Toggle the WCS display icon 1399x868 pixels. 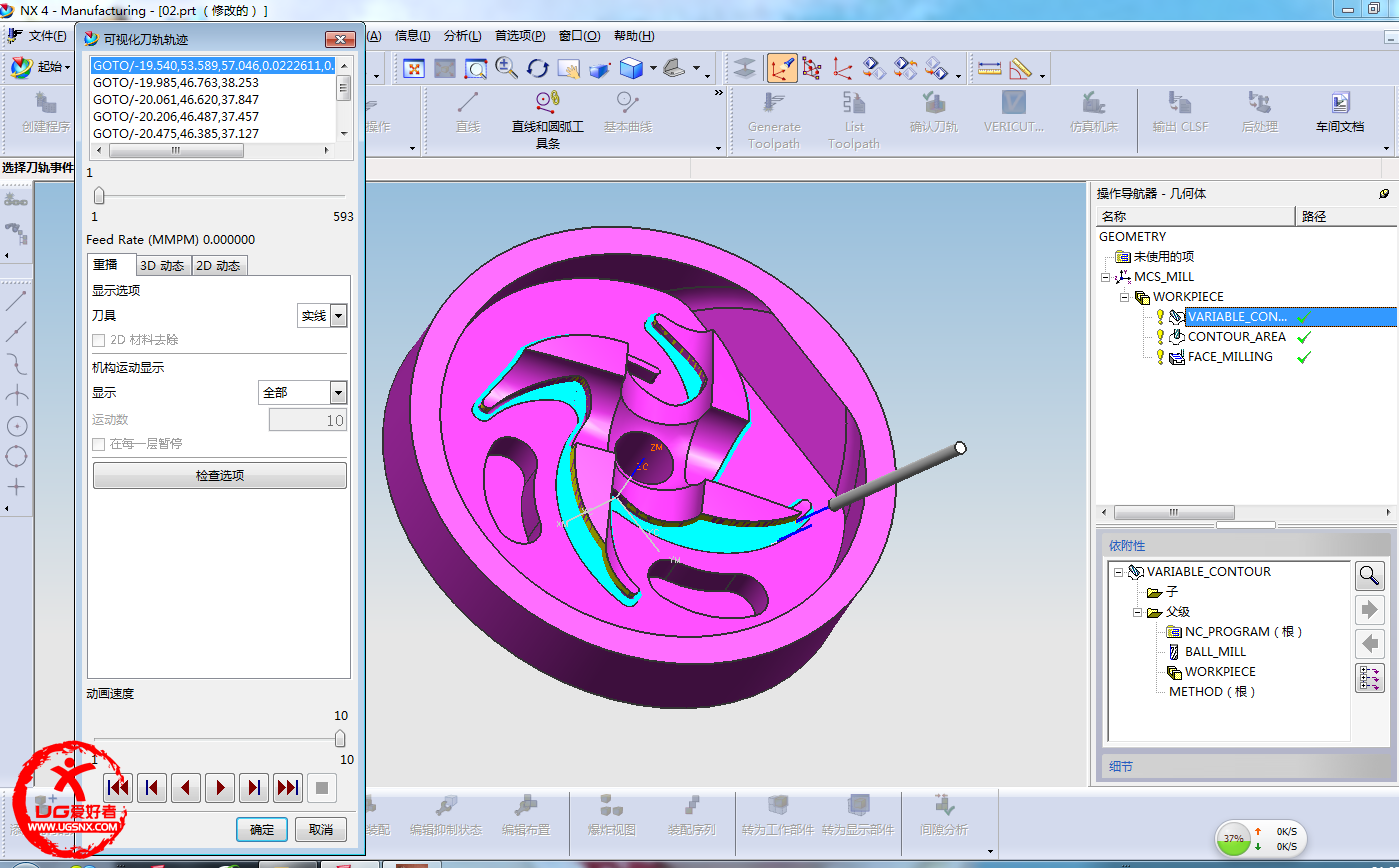(782, 68)
